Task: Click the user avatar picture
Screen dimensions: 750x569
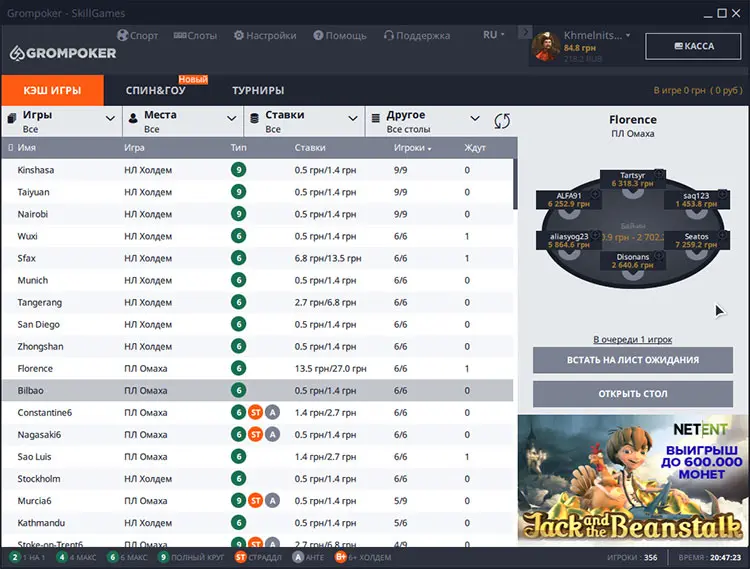Action: click(x=546, y=47)
